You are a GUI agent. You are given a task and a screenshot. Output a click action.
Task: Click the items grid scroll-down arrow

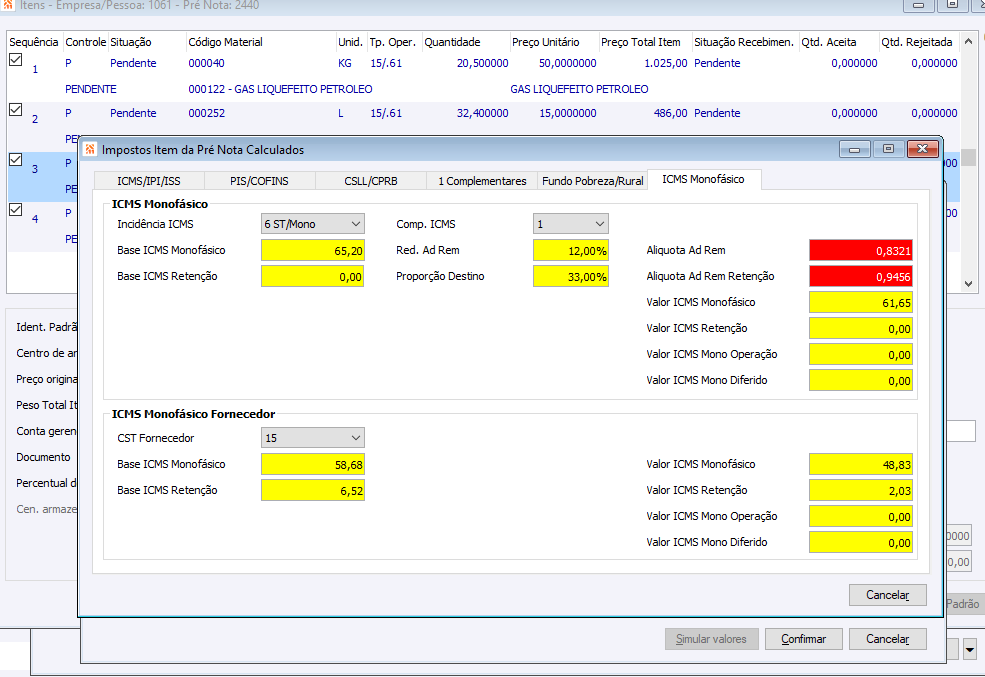click(x=968, y=284)
